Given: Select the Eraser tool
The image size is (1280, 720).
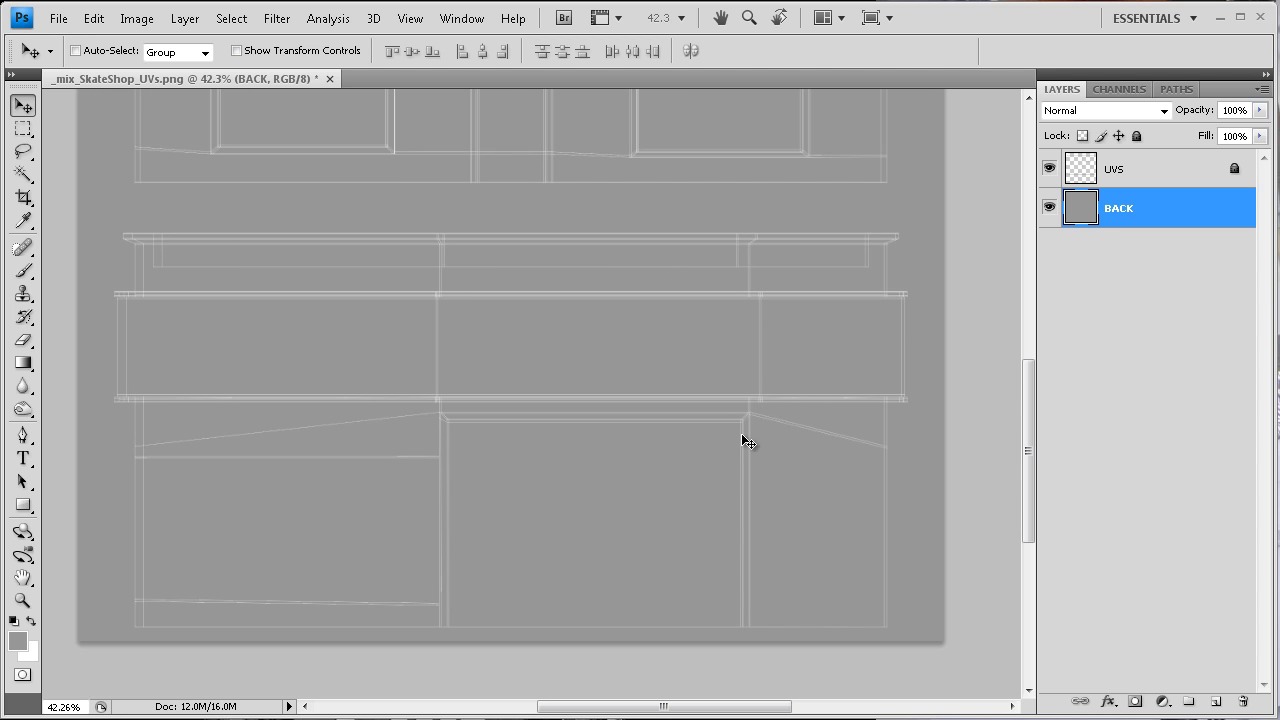Looking at the screenshot, I should coord(23,340).
